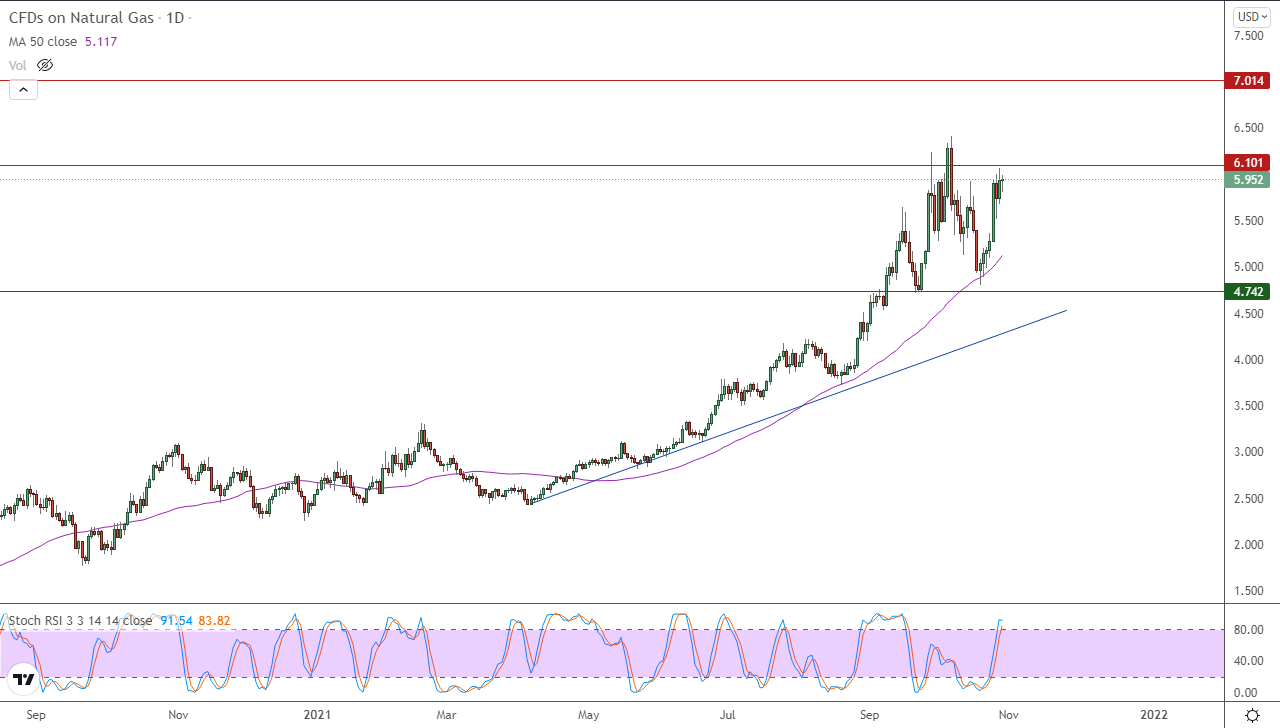Click the Stoch RSI value 83.82
1280x728 pixels.
click(x=215, y=621)
